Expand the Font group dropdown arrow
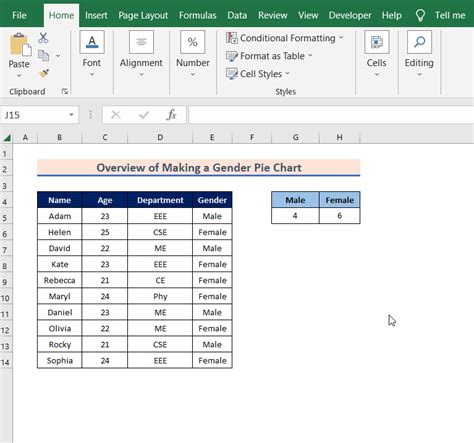Screen dimensions: 474x443 (x=92, y=75)
